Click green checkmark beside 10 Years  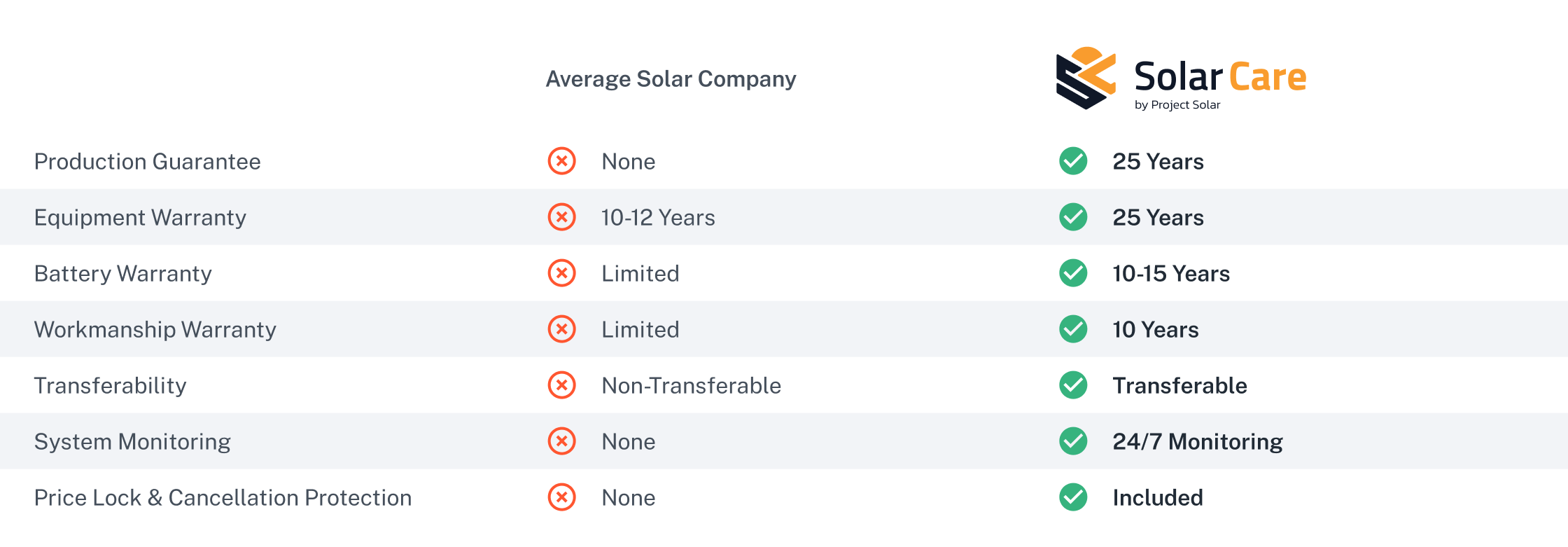pos(1073,329)
